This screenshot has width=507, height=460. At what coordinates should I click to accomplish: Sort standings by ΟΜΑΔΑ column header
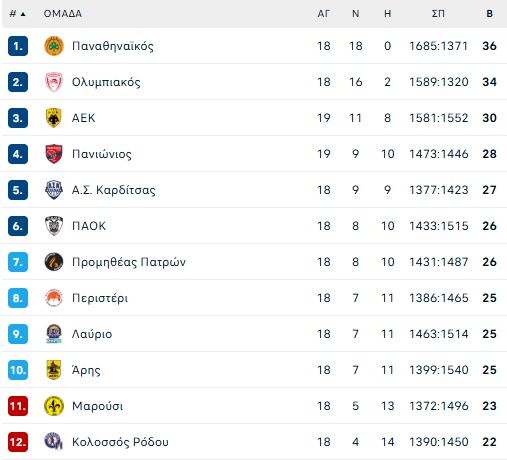[x=63, y=14]
